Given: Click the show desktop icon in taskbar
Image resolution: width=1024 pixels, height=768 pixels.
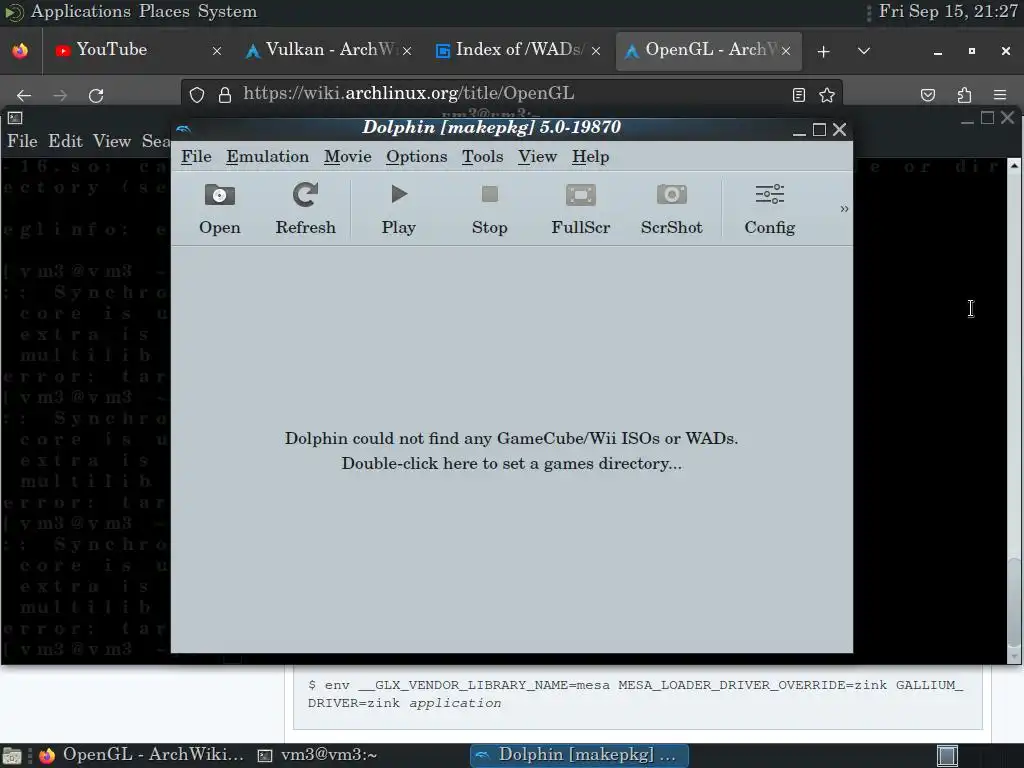Looking at the screenshot, I should [12, 756].
